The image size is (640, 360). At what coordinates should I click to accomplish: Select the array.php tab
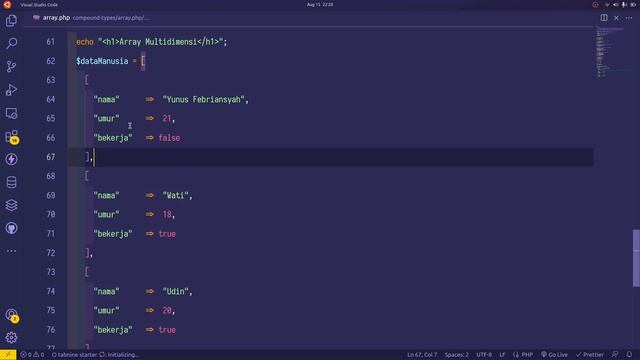tap(56, 18)
